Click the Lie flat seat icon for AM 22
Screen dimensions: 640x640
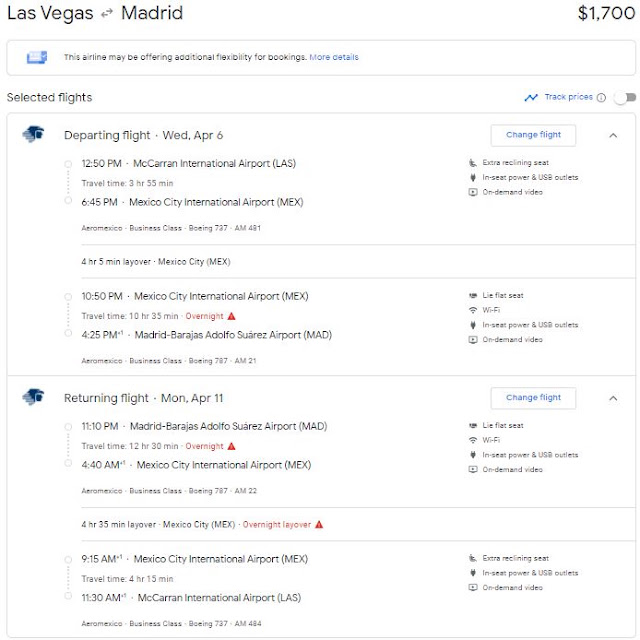point(473,425)
